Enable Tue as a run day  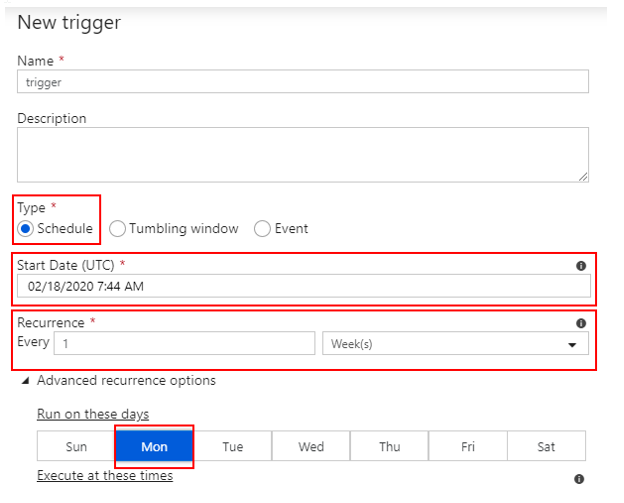pos(233,447)
